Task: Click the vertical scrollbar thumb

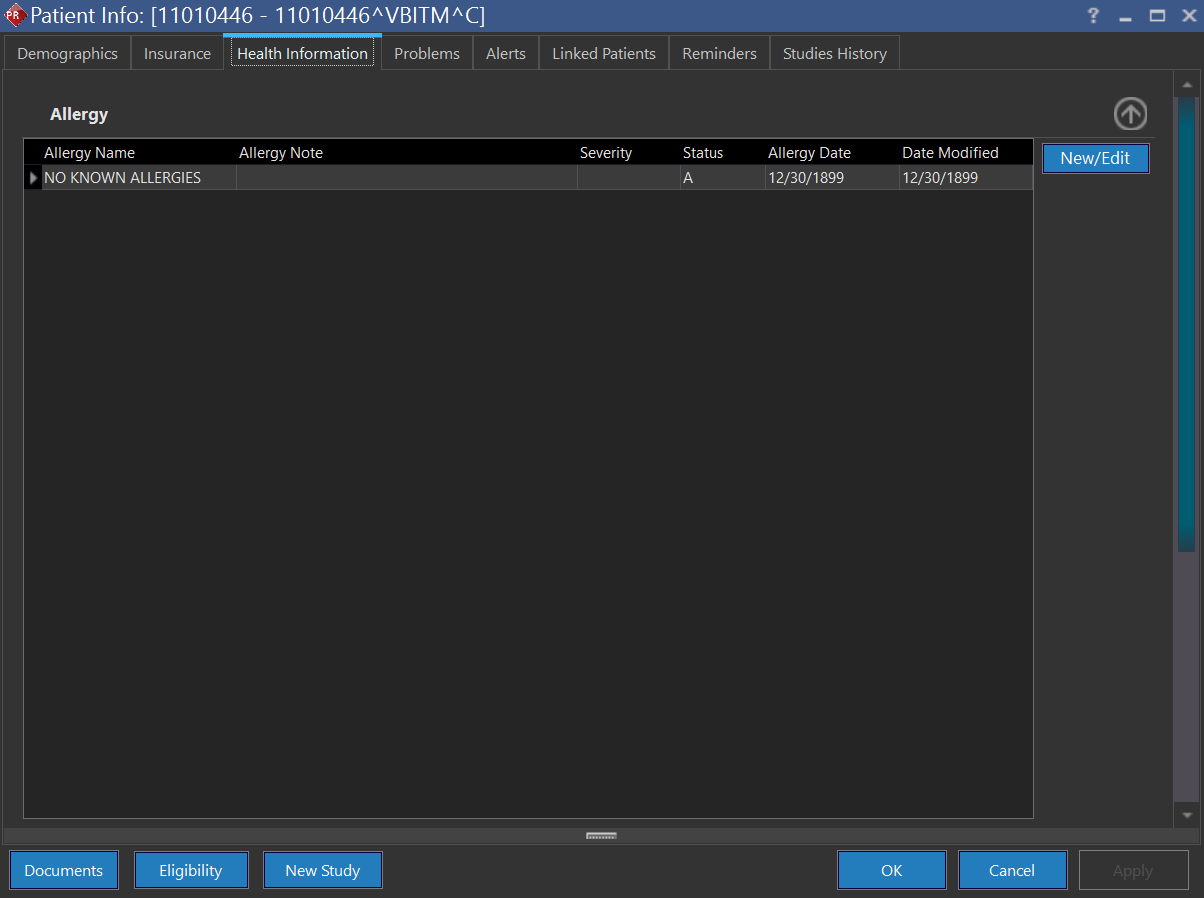Action: pos(1187,320)
